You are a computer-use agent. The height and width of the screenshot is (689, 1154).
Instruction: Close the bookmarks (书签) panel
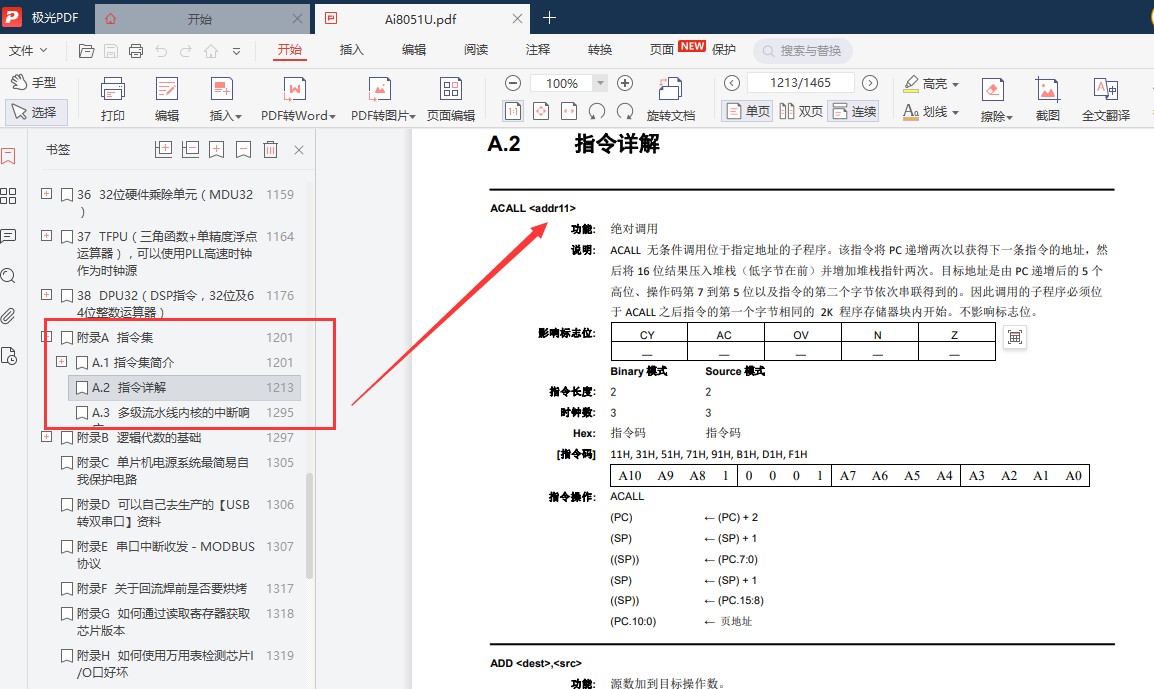coord(299,149)
